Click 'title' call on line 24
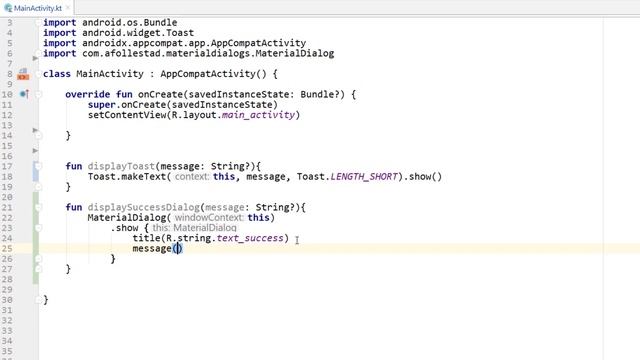The height and width of the screenshot is (360, 640). coord(147,238)
